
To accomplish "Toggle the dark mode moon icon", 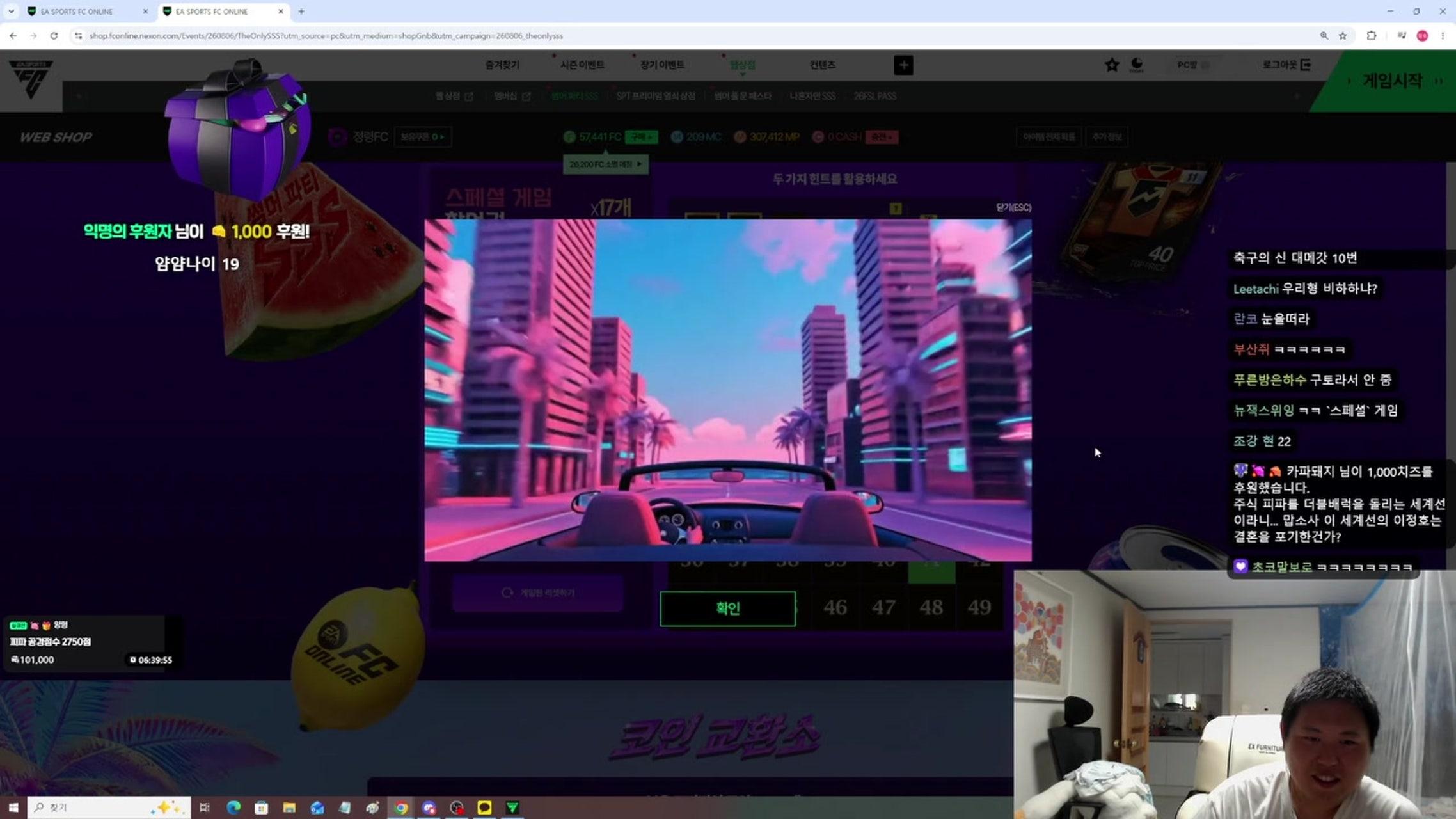I will click(x=1137, y=65).
